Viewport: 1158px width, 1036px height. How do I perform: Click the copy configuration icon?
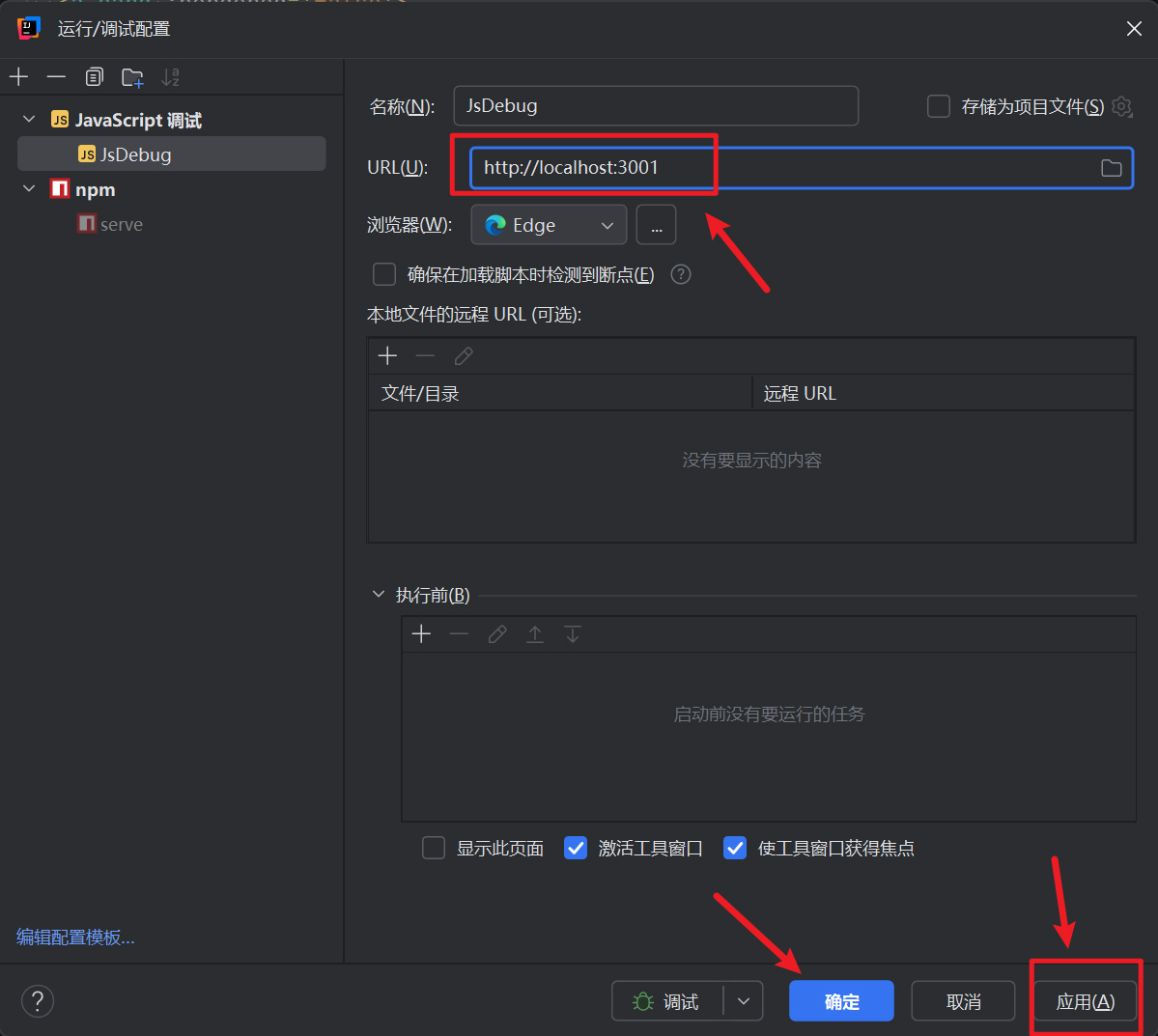[x=94, y=77]
